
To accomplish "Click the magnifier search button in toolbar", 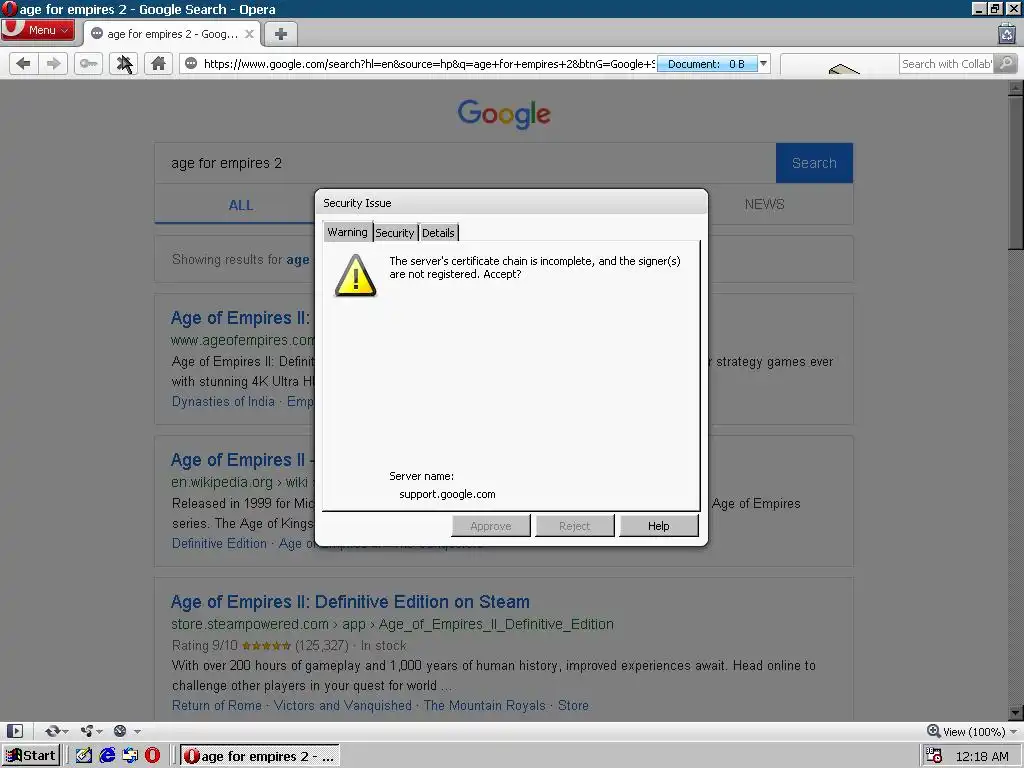I will click(x=1006, y=63).
